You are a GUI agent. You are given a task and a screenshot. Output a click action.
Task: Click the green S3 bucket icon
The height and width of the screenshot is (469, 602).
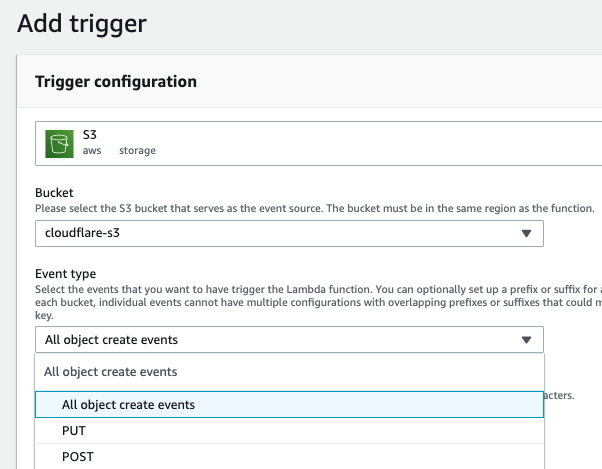click(x=62, y=142)
